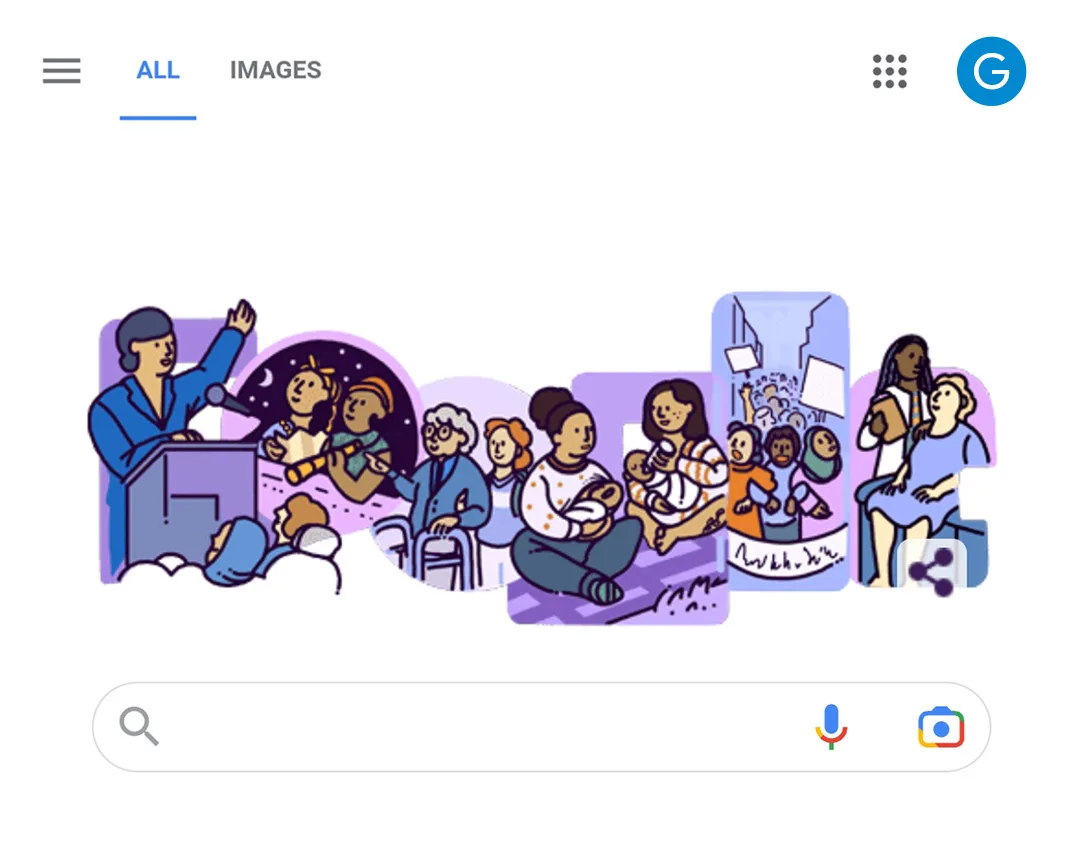The height and width of the screenshot is (854, 1080).
Task: Select the ALL tab
Action: click(158, 70)
